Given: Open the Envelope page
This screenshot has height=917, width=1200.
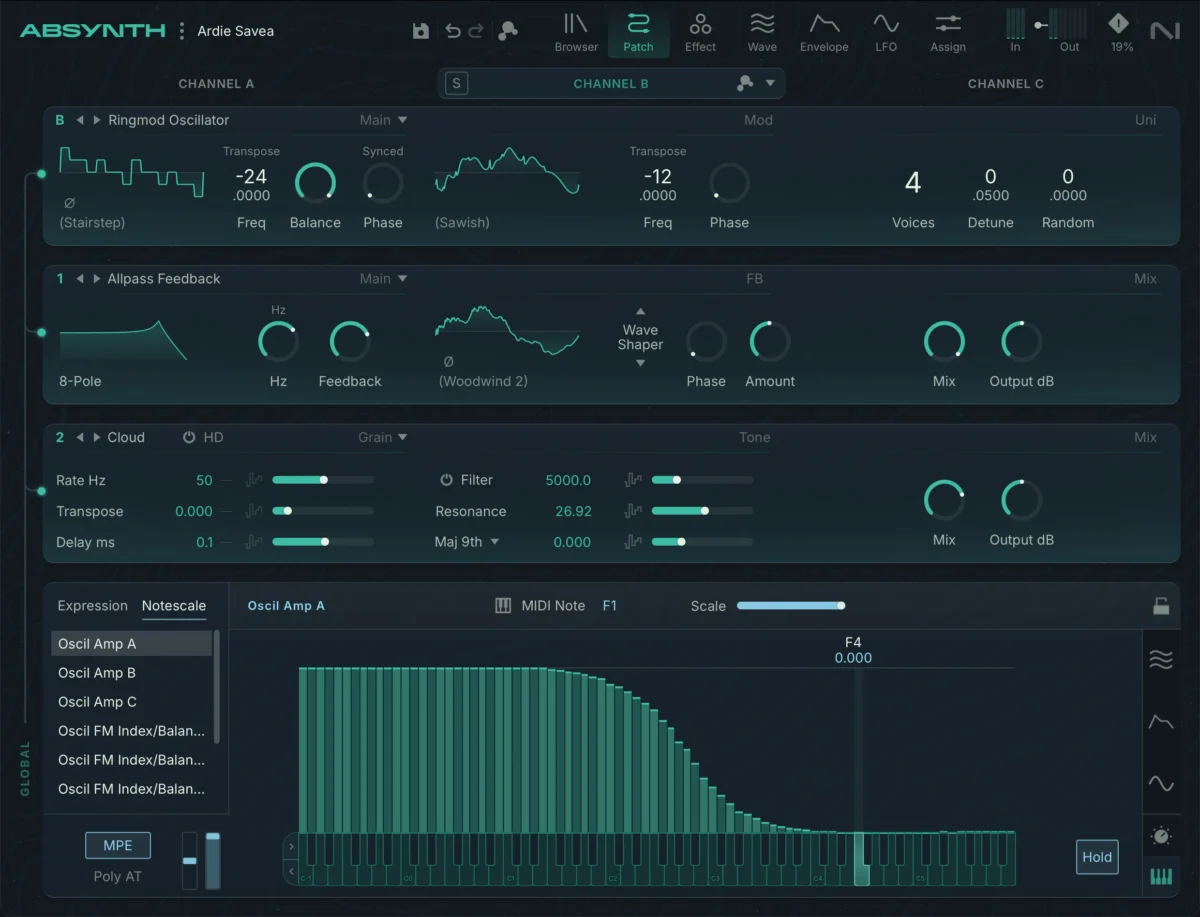Looking at the screenshot, I should click(x=824, y=33).
